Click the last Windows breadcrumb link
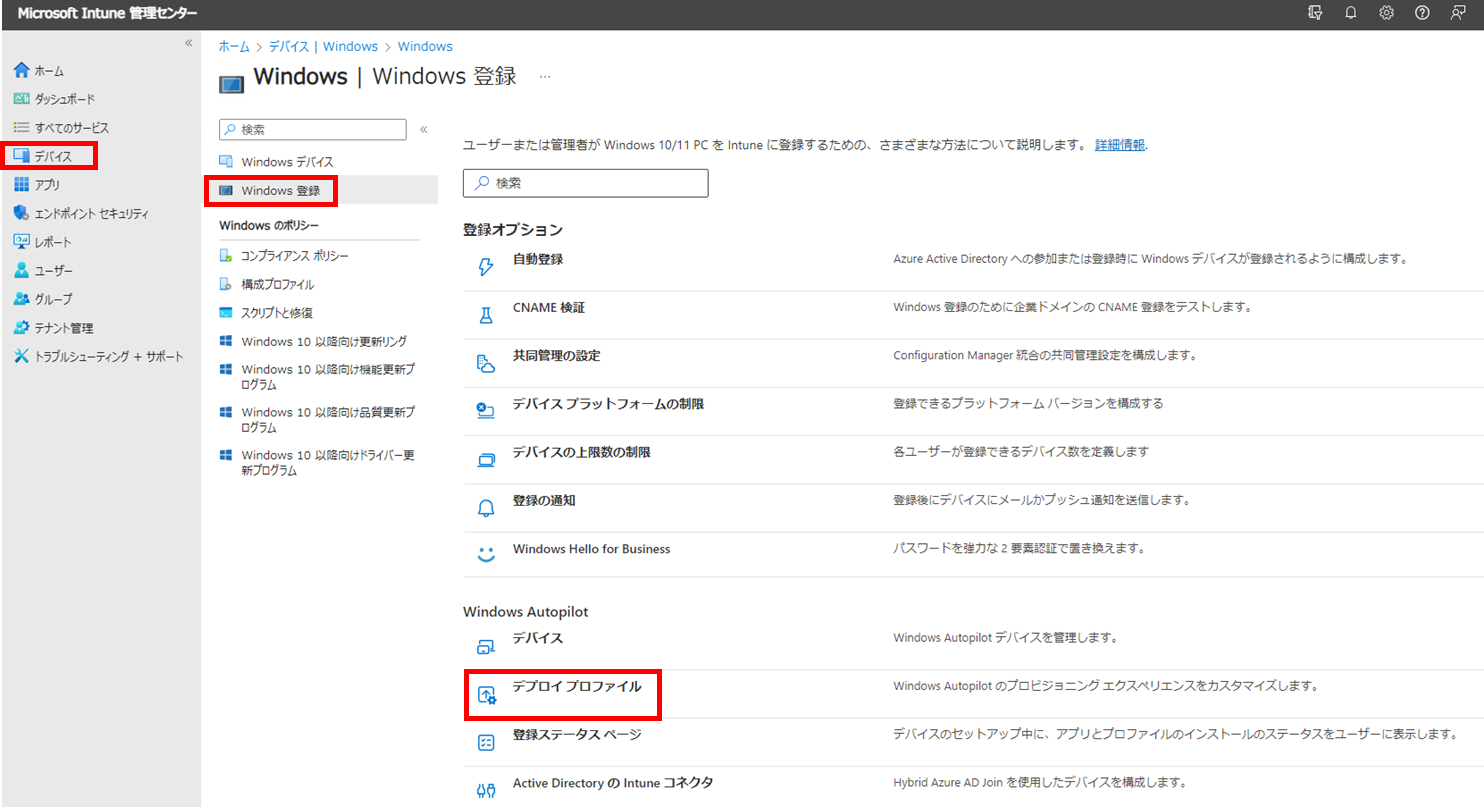This screenshot has height=807, width=1484. pyautogui.click(x=425, y=46)
